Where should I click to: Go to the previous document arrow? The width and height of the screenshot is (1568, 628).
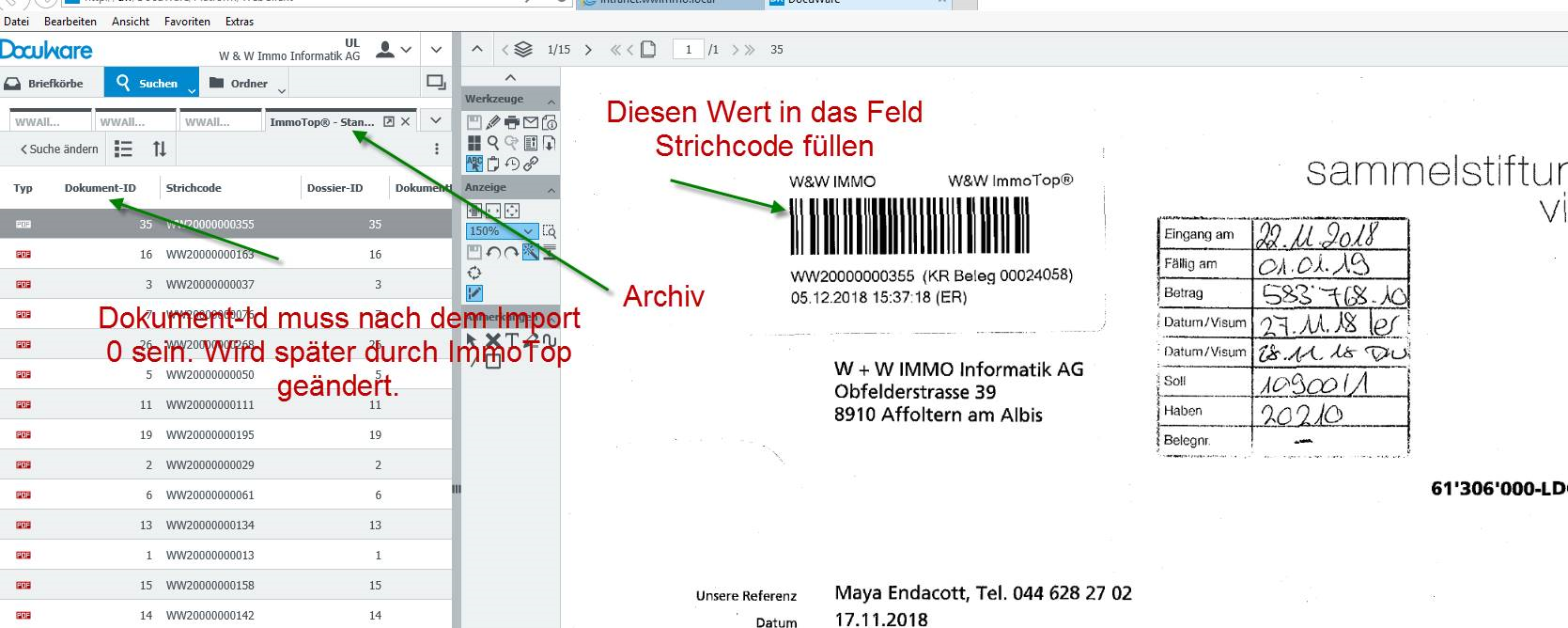tap(505, 50)
